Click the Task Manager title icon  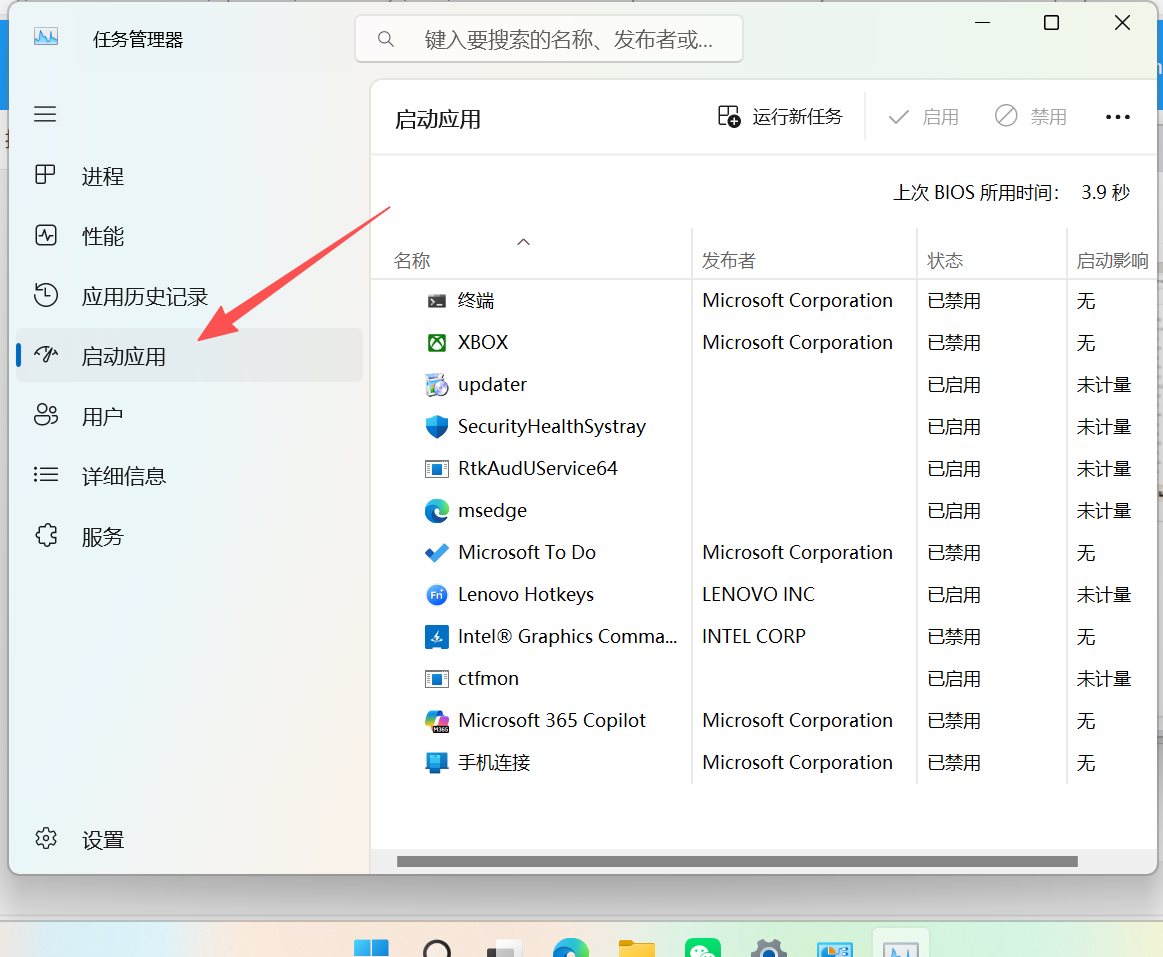[46, 37]
